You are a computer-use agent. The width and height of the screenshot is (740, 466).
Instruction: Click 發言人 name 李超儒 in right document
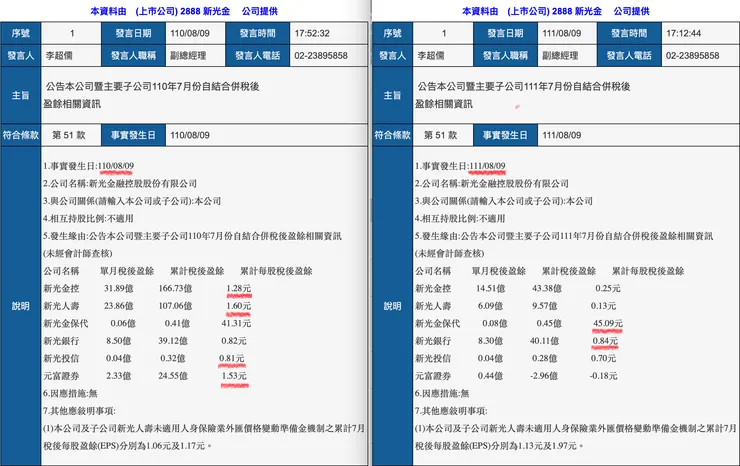pos(431,56)
